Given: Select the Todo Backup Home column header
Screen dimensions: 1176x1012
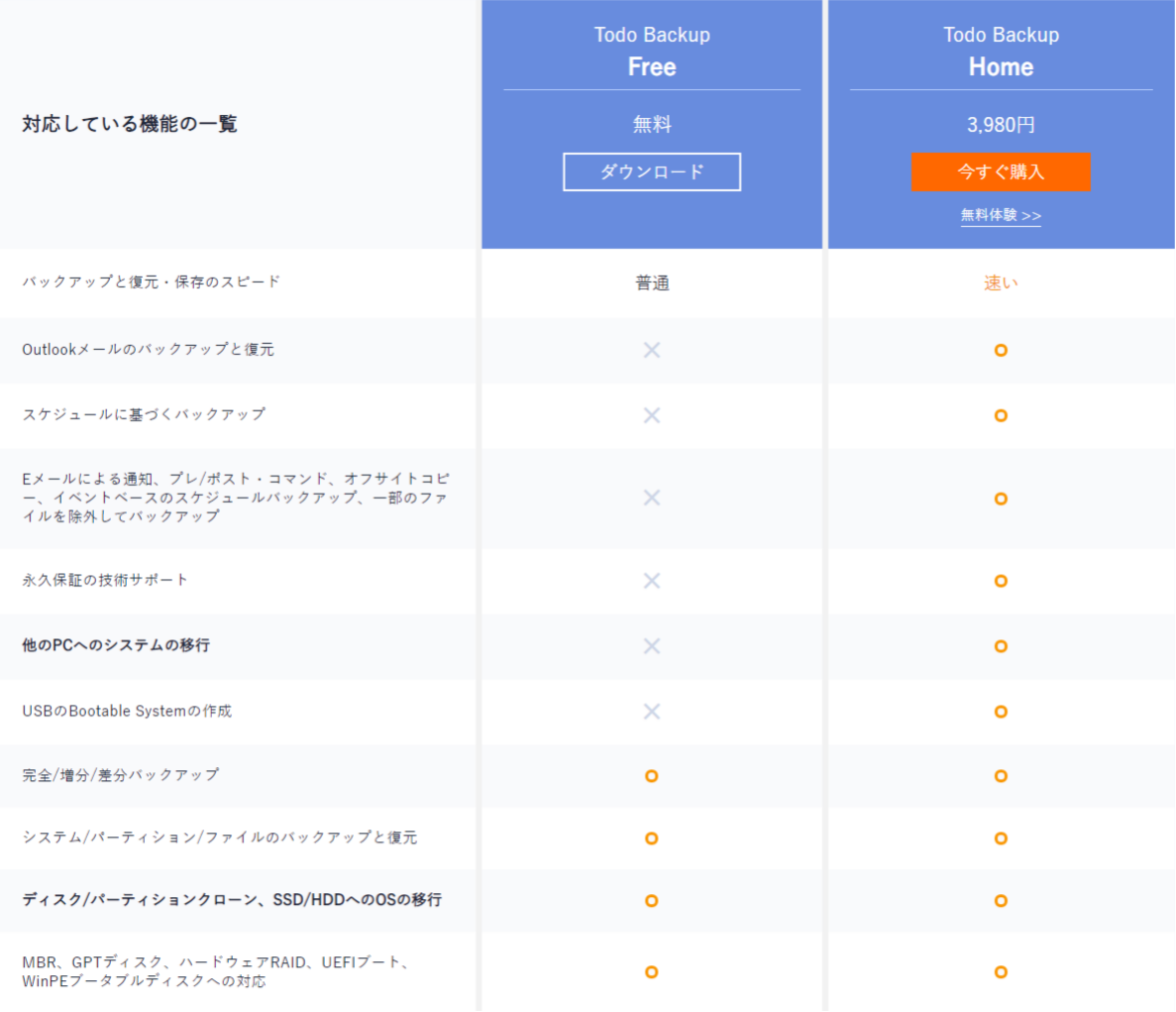Looking at the screenshot, I should 1001,50.
